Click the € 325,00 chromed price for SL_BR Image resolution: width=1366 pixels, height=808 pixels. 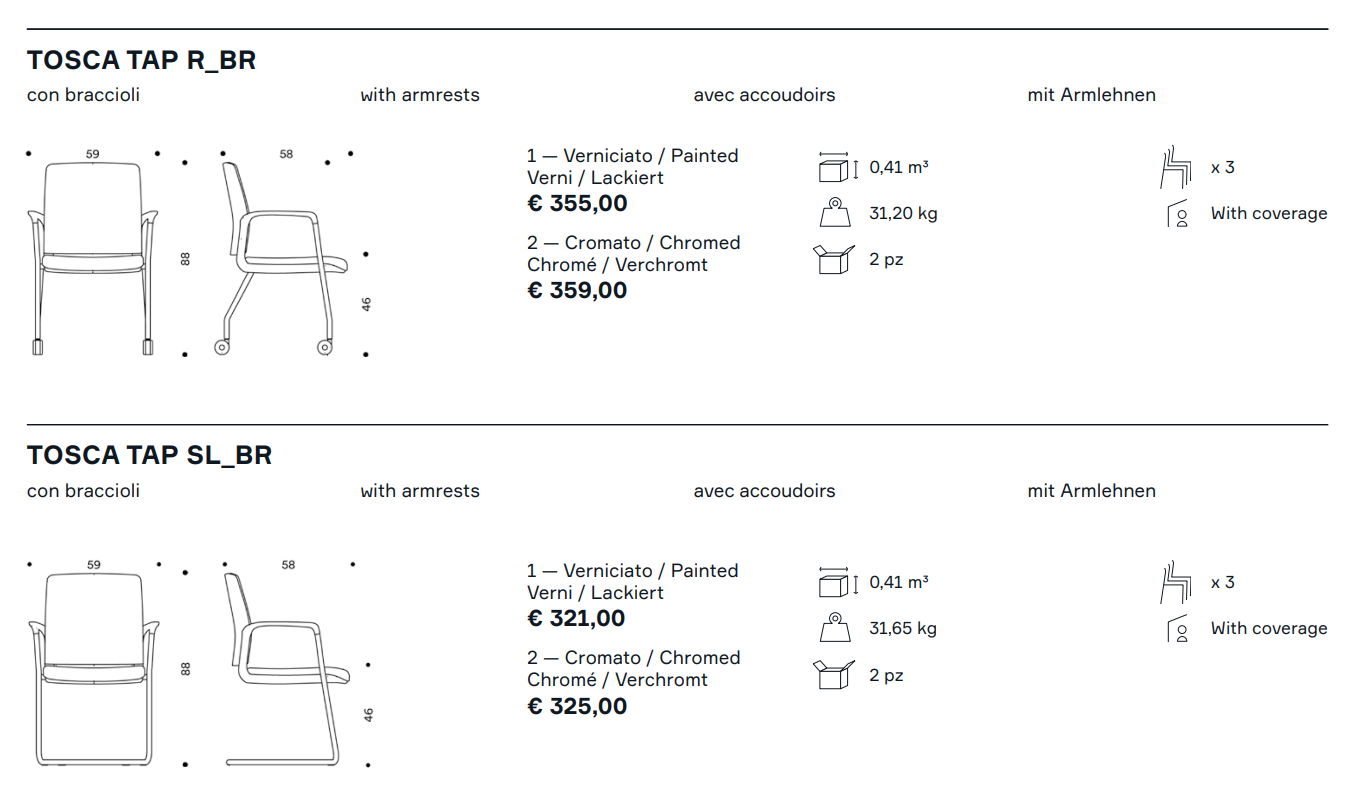(577, 707)
